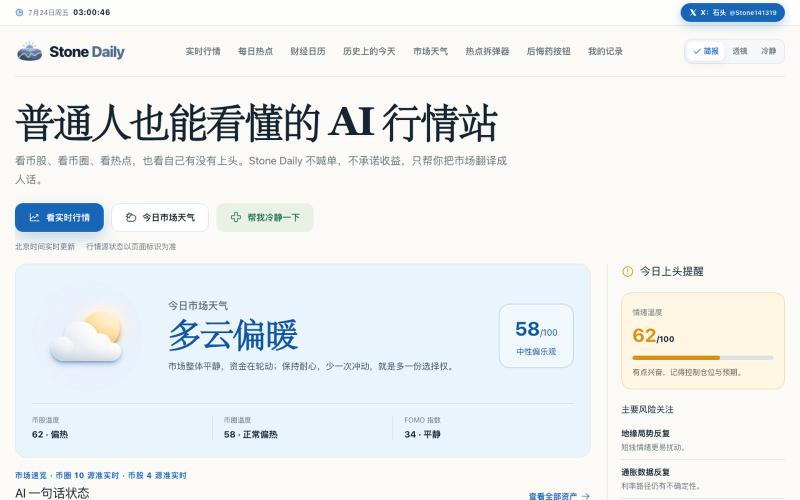The image size is (800, 500).
Task: Click the FOMO 指数 34 · 平静 value
Action: point(422,434)
